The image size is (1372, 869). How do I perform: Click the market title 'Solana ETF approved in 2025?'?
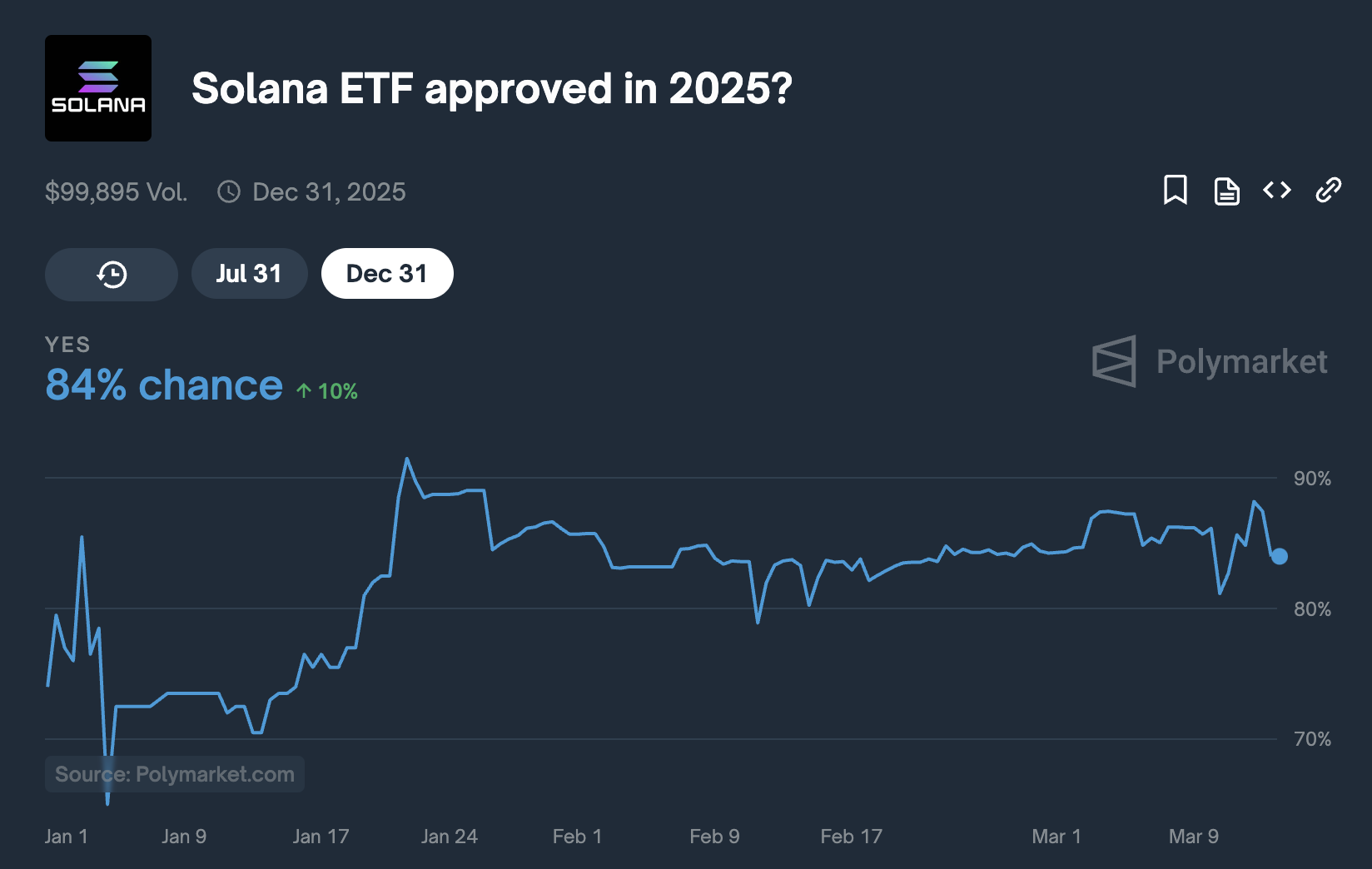click(492, 88)
